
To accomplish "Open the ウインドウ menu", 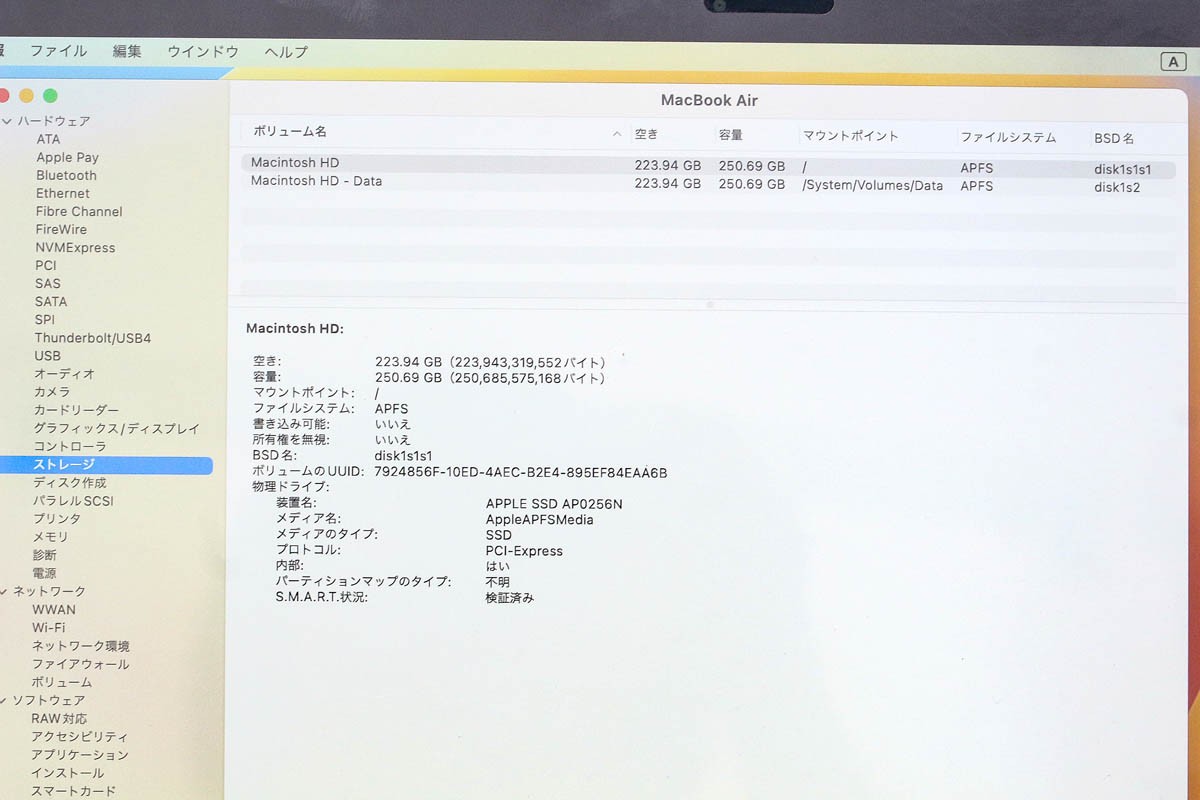I will [x=203, y=51].
